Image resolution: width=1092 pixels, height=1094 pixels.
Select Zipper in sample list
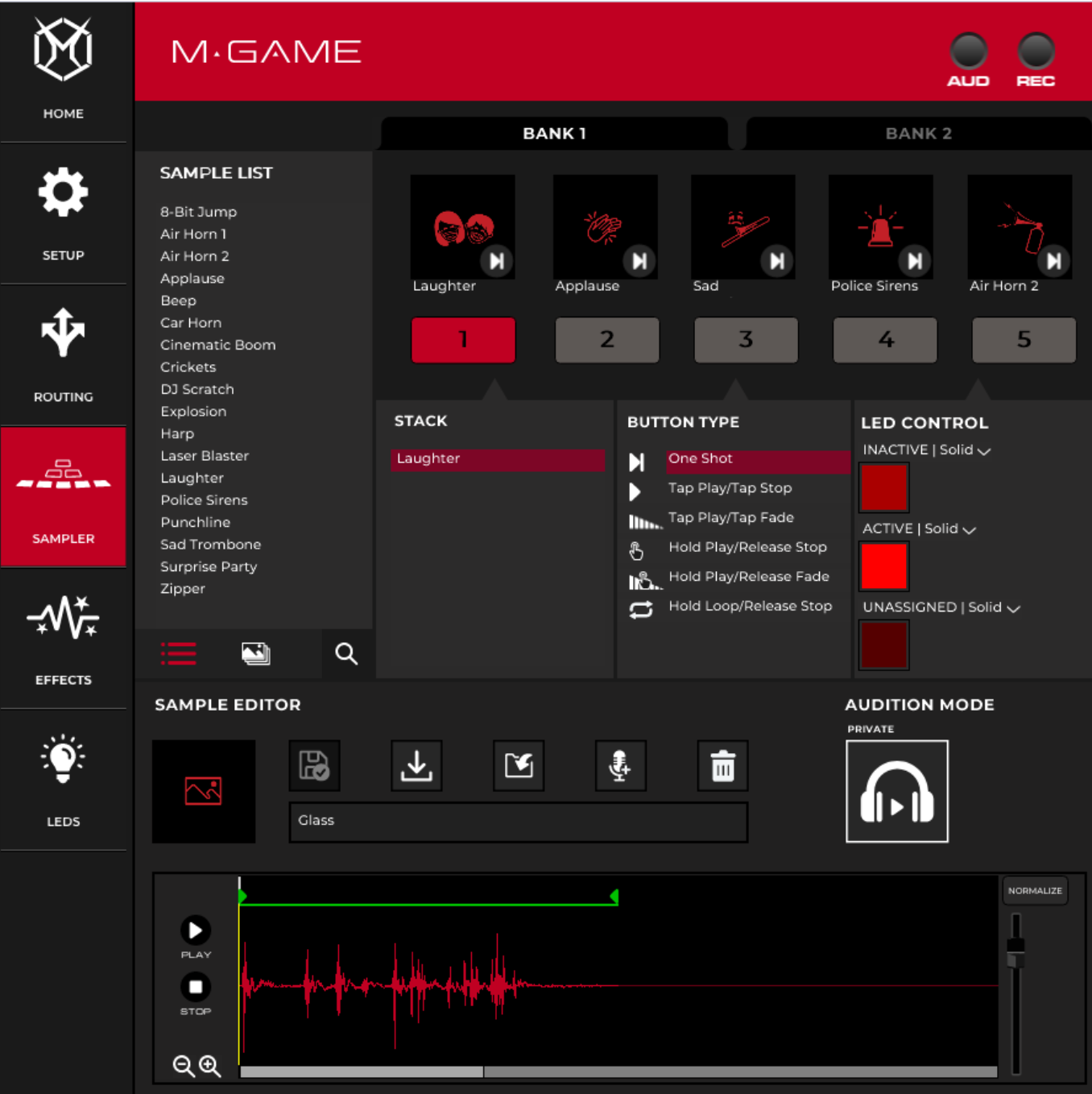tap(183, 589)
